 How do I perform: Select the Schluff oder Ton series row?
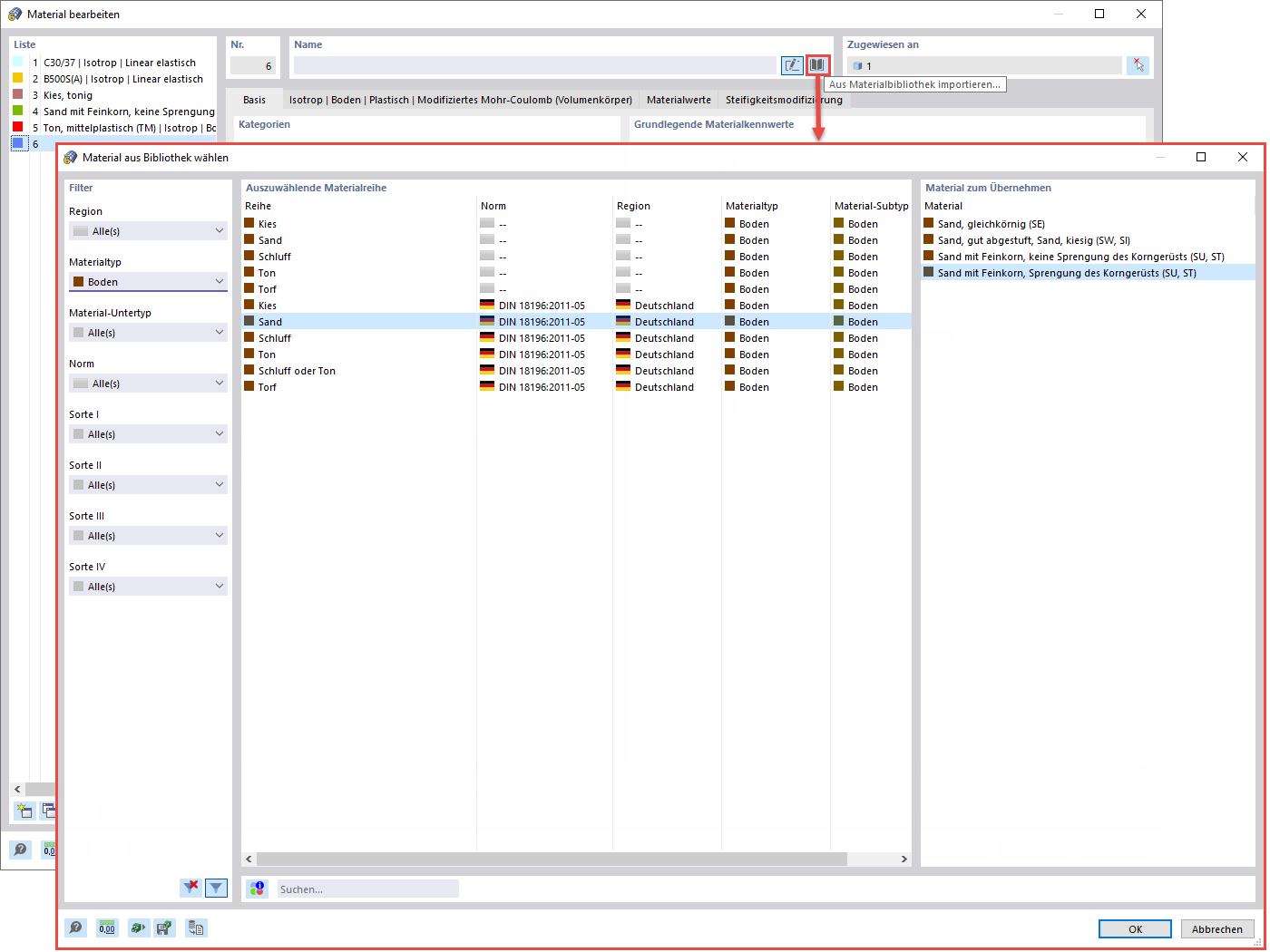point(576,370)
